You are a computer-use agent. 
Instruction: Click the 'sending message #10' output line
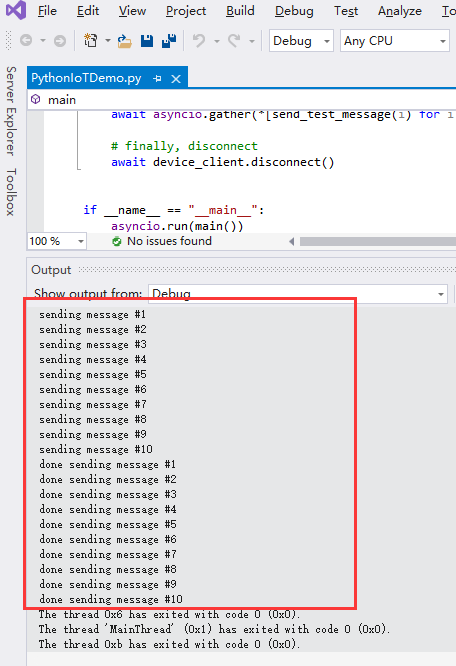click(96, 449)
